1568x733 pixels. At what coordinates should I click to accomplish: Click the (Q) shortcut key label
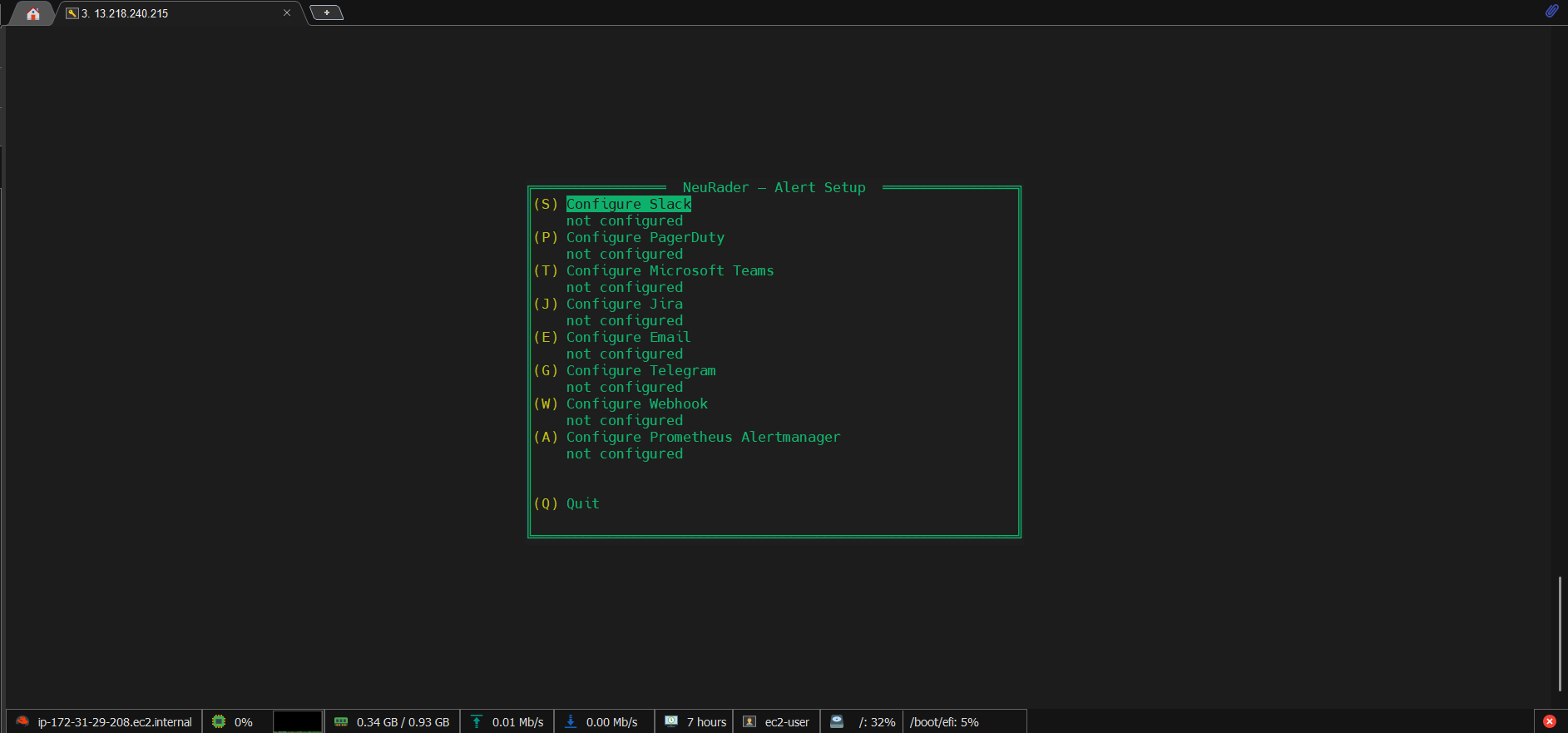tap(546, 503)
